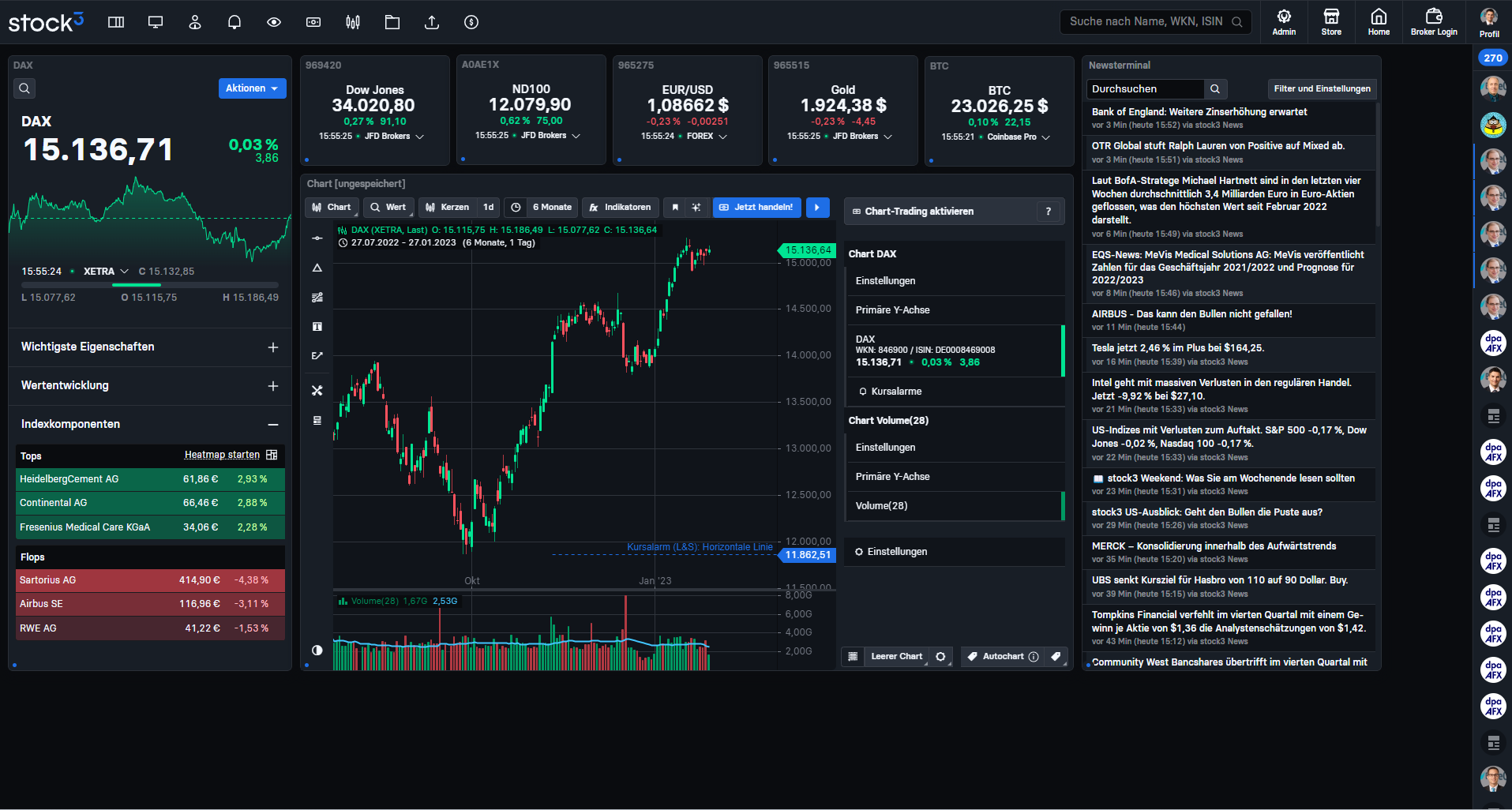The height and width of the screenshot is (810, 1512).
Task: Click the Jetzt handeln! button
Action: (757, 207)
